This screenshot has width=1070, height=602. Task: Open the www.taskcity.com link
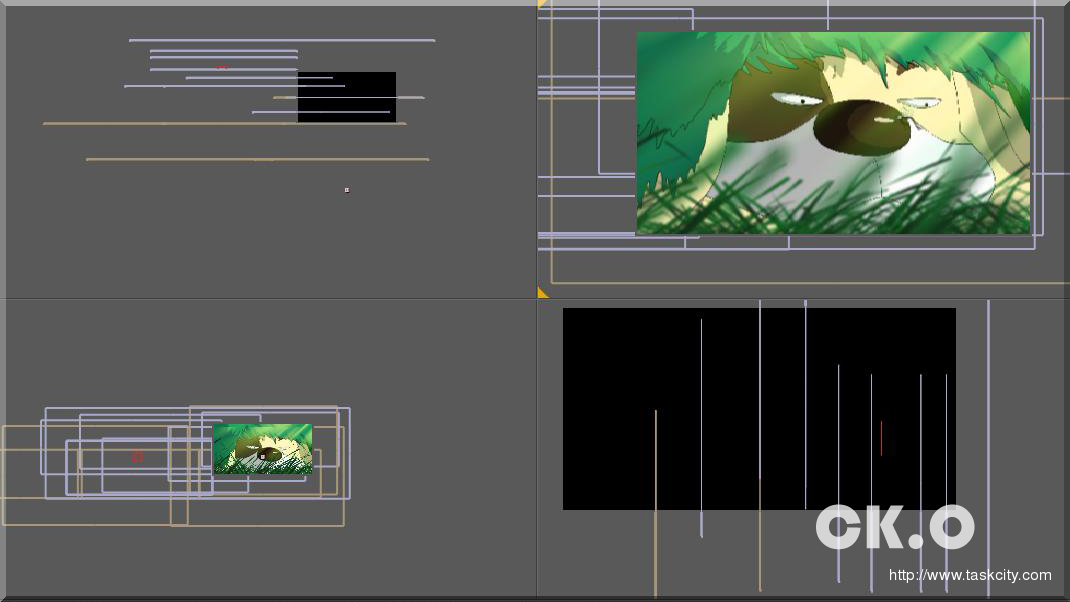click(x=969, y=575)
